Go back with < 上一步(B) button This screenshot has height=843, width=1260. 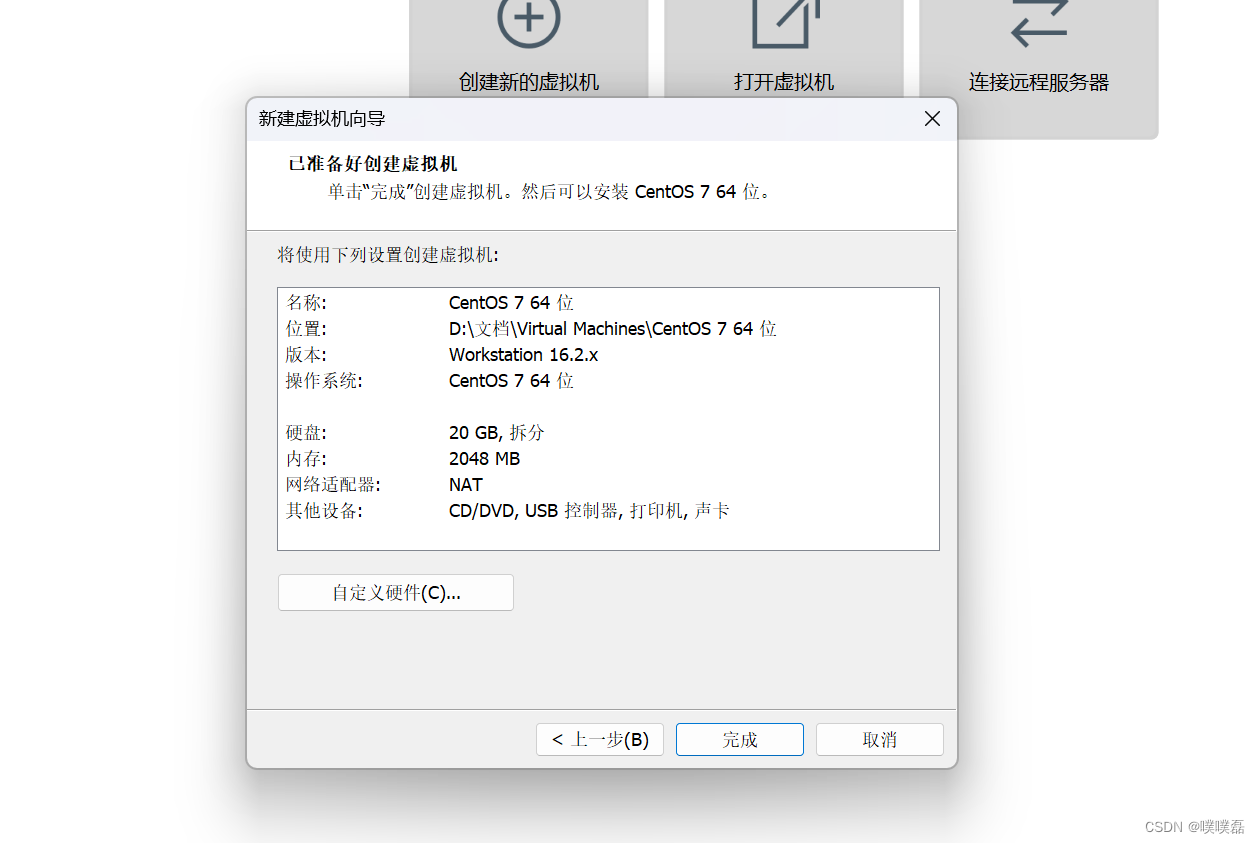(600, 740)
